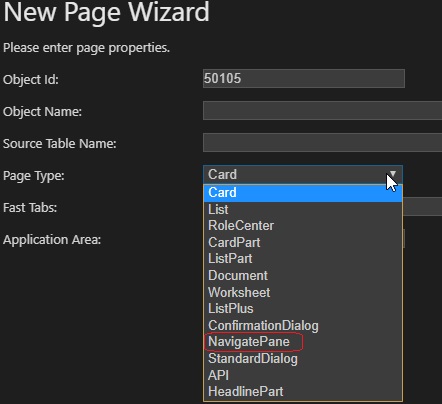Select ConfirmationDialog page type
This screenshot has height=404, width=442.
[x=303, y=325]
